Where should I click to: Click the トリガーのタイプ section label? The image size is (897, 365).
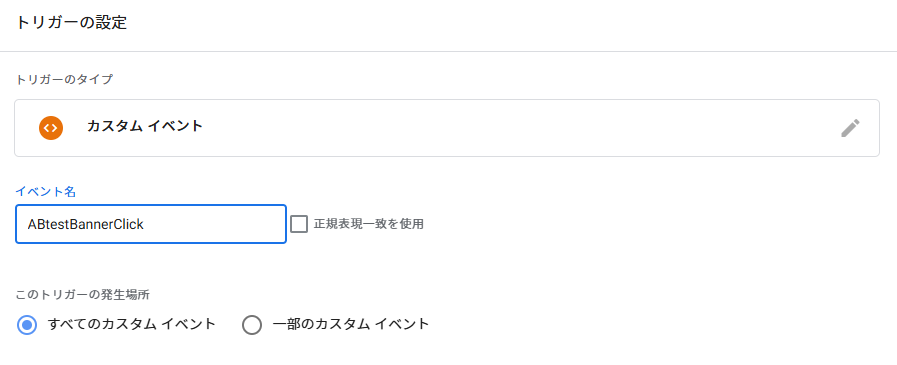point(64,80)
